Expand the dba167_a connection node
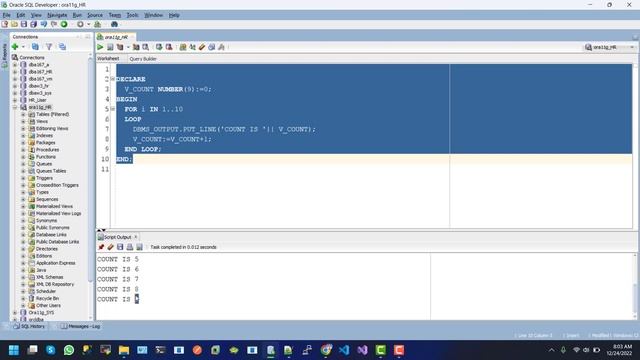 coord(15,64)
